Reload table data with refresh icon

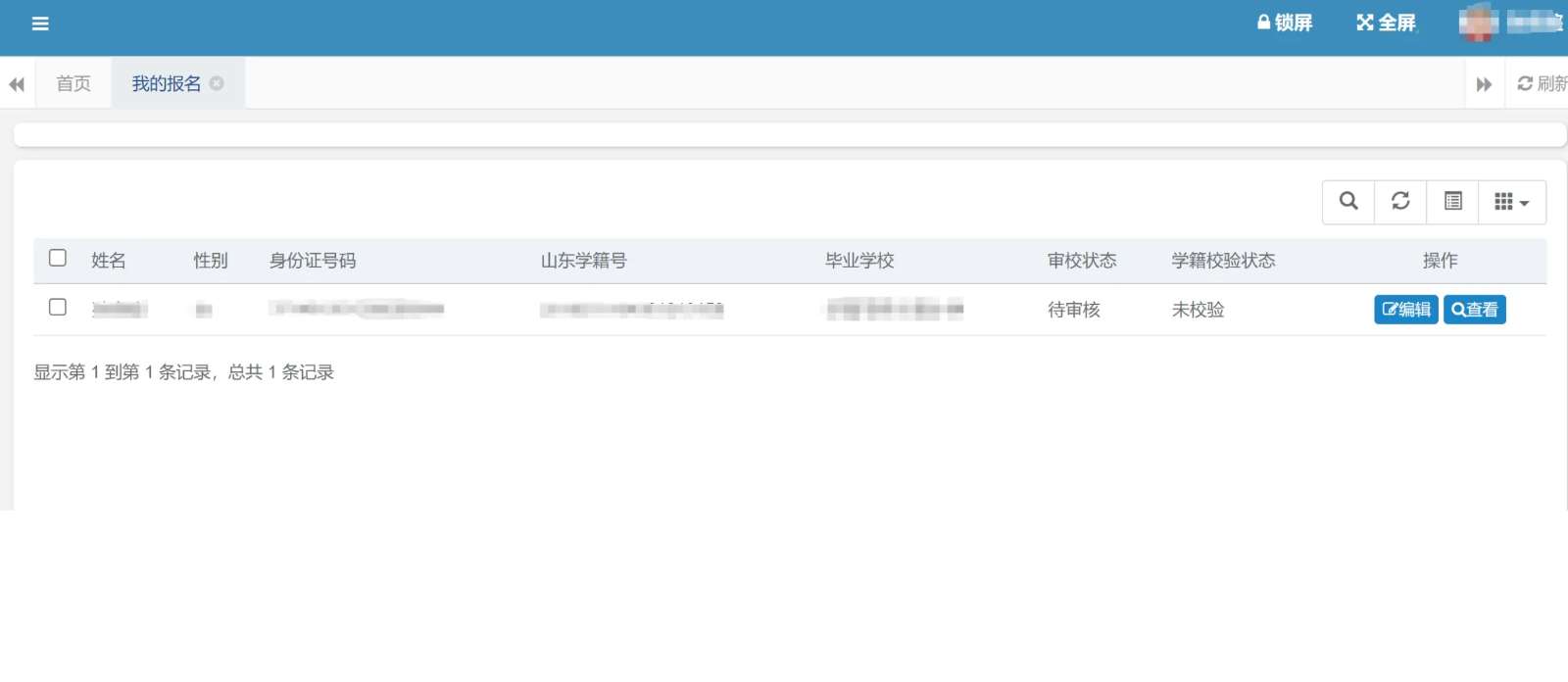(x=1400, y=202)
